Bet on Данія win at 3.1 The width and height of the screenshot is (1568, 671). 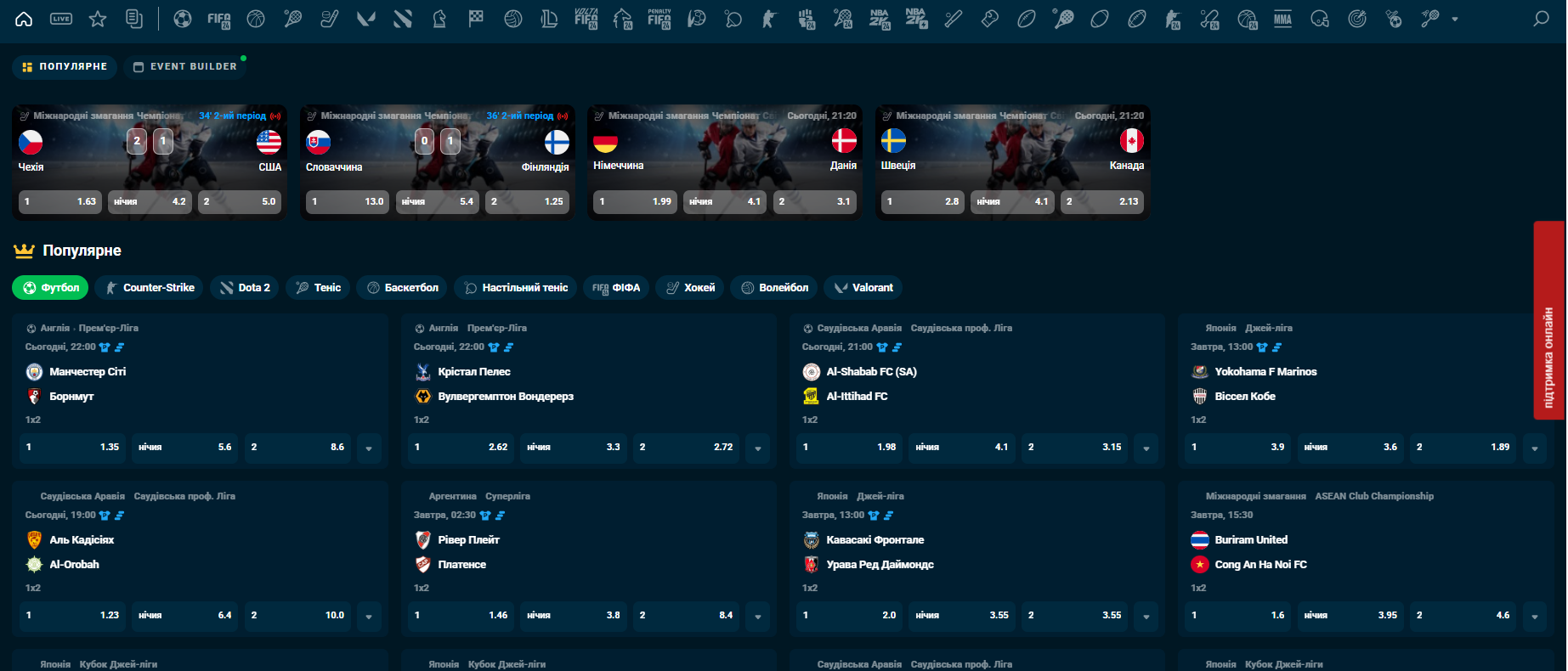pyautogui.click(x=815, y=202)
